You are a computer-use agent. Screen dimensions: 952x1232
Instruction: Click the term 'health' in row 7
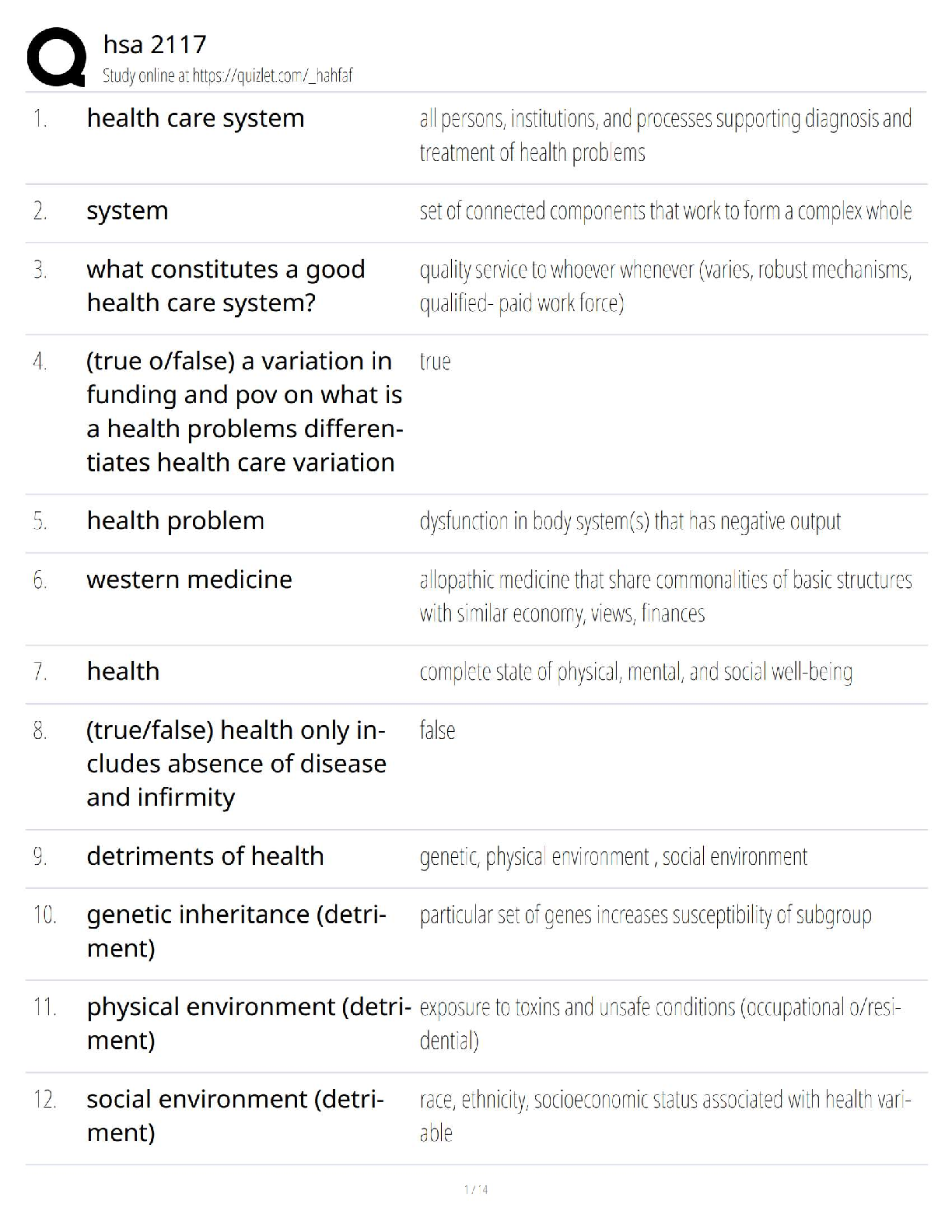[x=123, y=671]
